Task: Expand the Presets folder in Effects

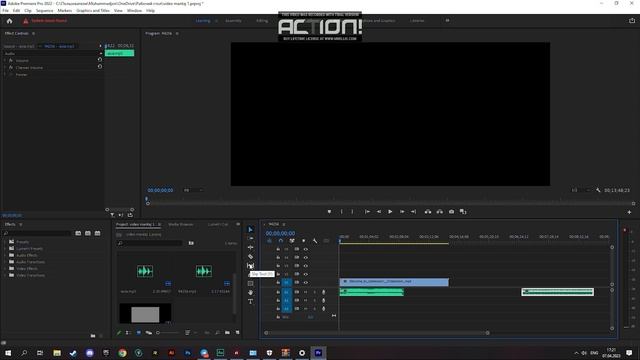Action: (x=5, y=242)
